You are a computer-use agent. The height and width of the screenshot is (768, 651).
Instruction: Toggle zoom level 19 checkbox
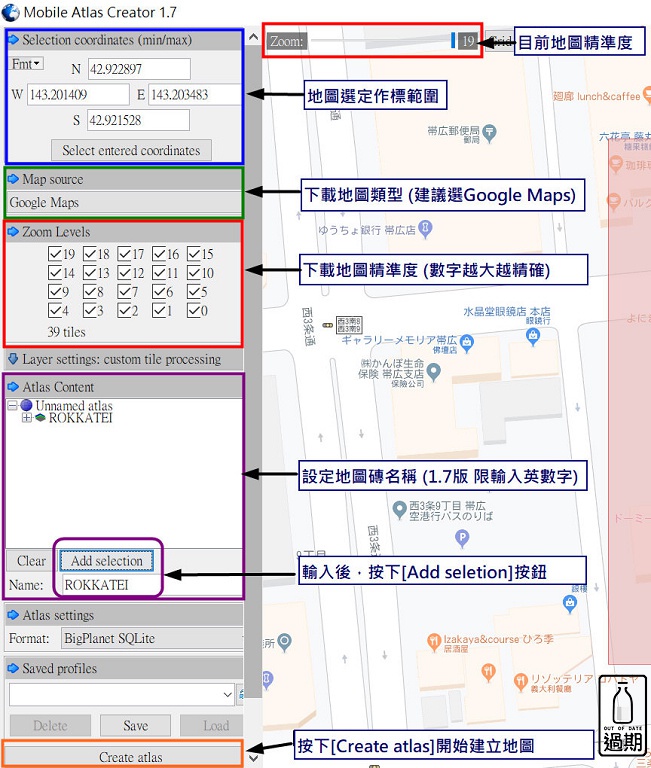click(x=54, y=254)
